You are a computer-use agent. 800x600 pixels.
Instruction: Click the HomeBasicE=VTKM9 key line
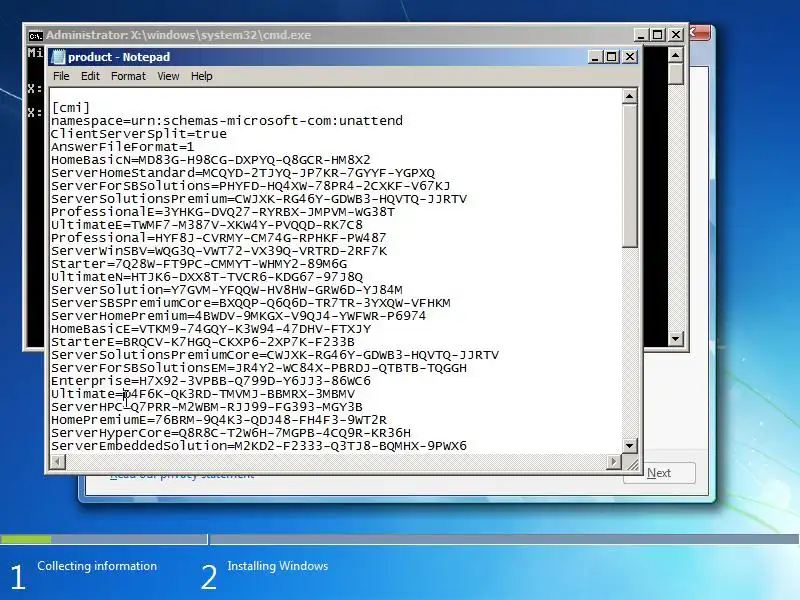pyautogui.click(x=211, y=329)
